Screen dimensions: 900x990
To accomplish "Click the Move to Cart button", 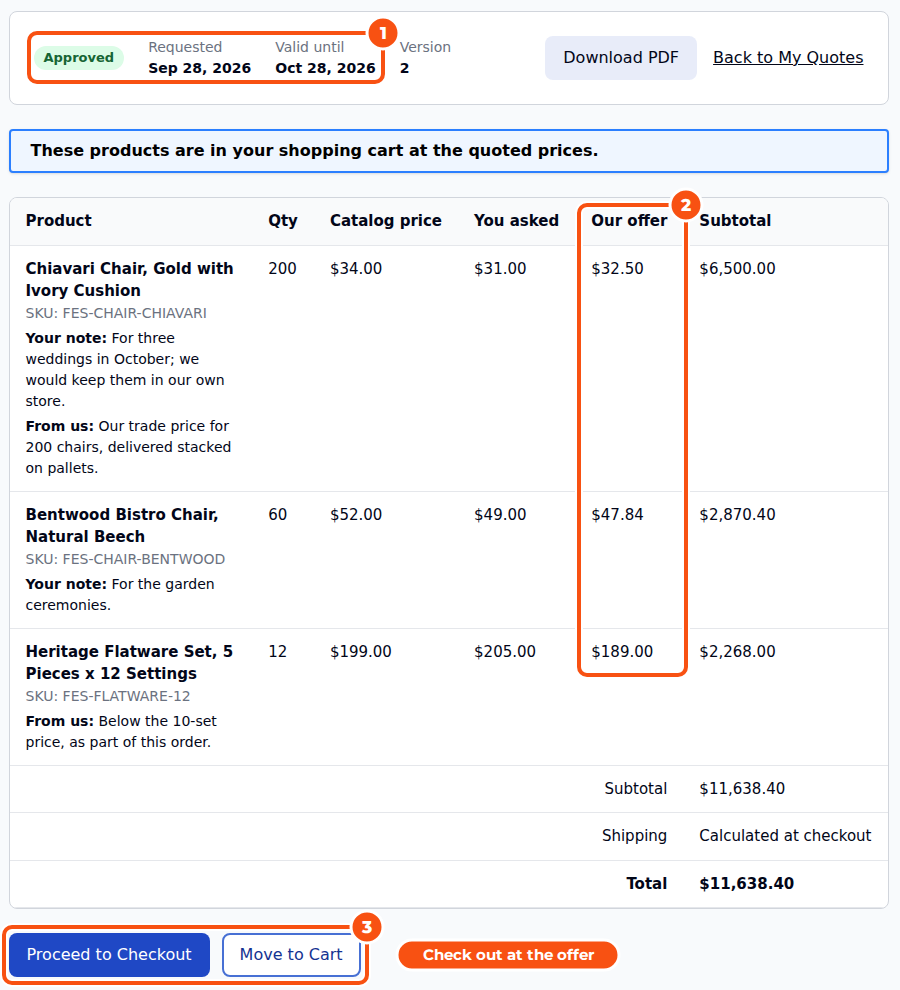I will click(291, 954).
